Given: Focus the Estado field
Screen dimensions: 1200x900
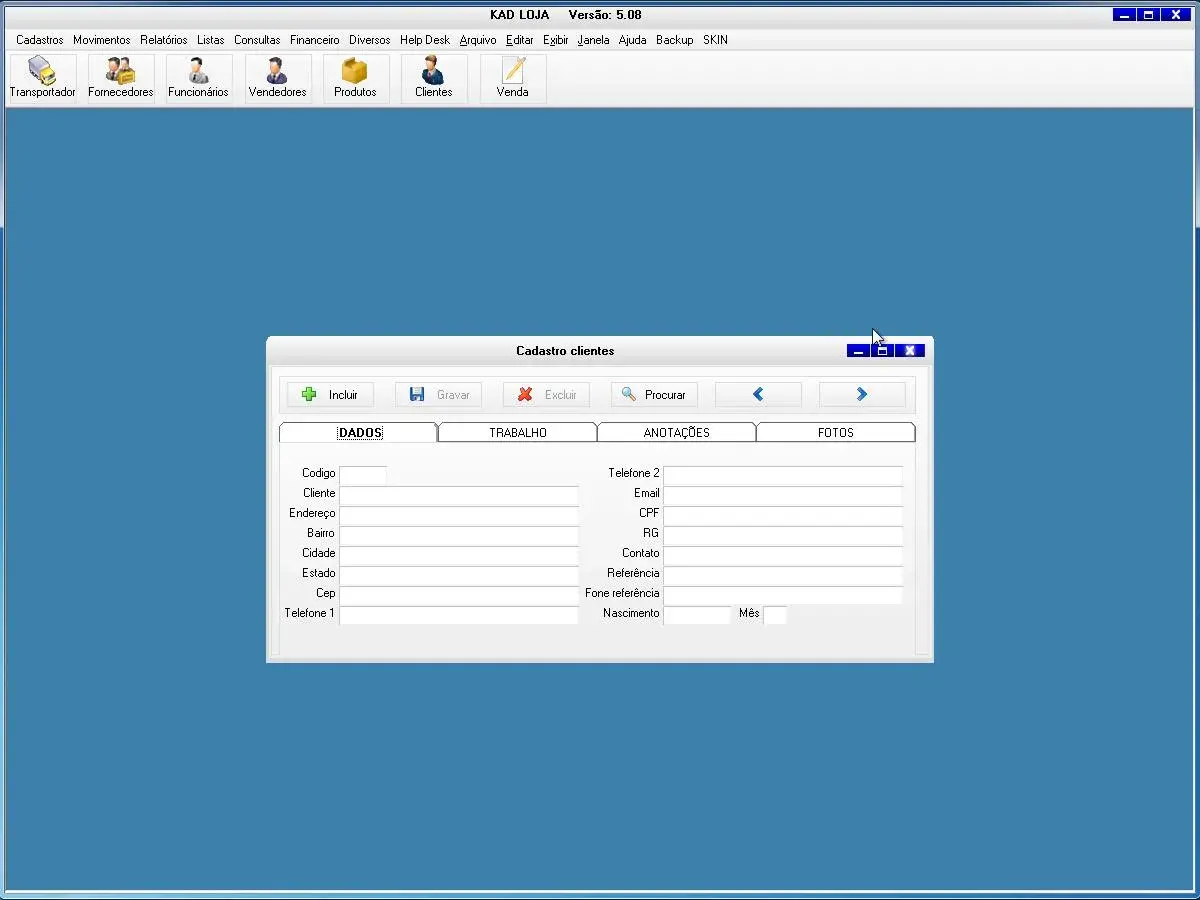Looking at the screenshot, I should (x=459, y=574).
